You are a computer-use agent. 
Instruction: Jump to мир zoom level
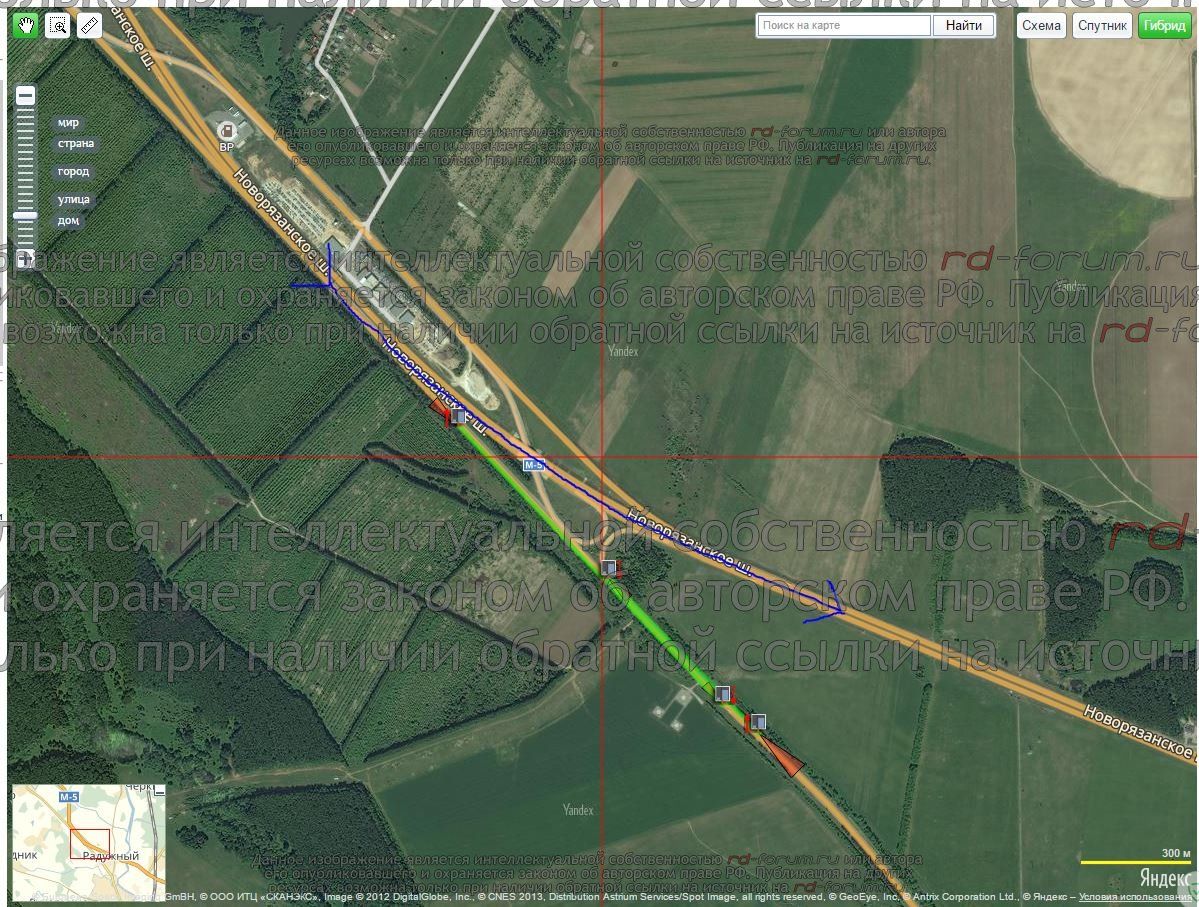click(x=68, y=123)
